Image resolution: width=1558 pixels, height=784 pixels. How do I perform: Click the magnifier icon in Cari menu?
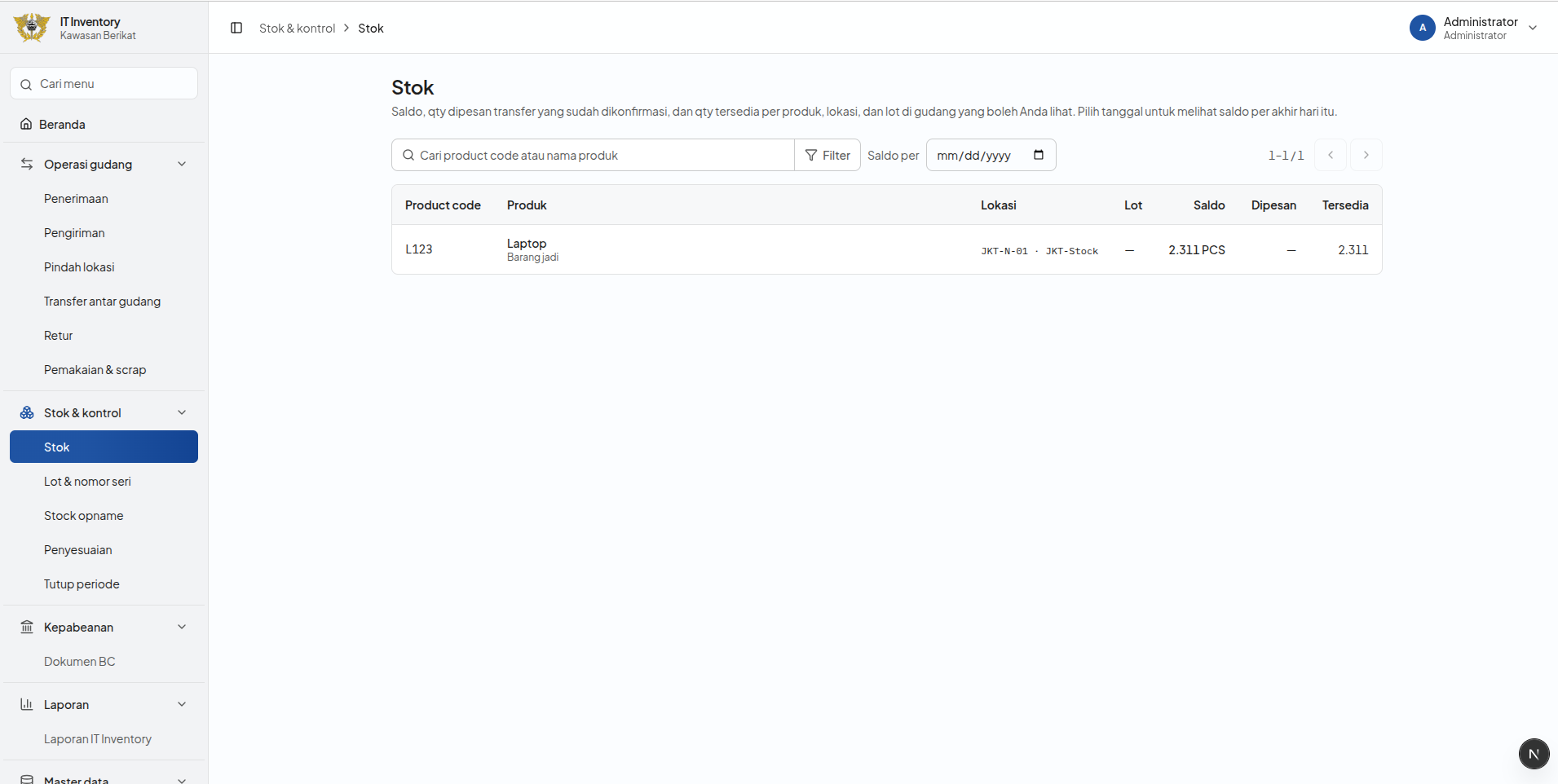coord(26,84)
